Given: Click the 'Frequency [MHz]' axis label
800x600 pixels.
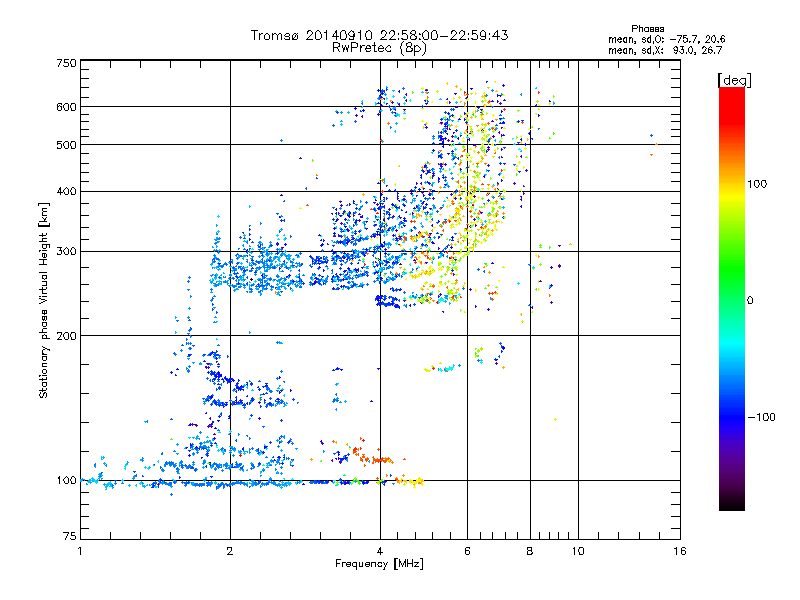Looking at the screenshot, I should pyautogui.click(x=379, y=563).
